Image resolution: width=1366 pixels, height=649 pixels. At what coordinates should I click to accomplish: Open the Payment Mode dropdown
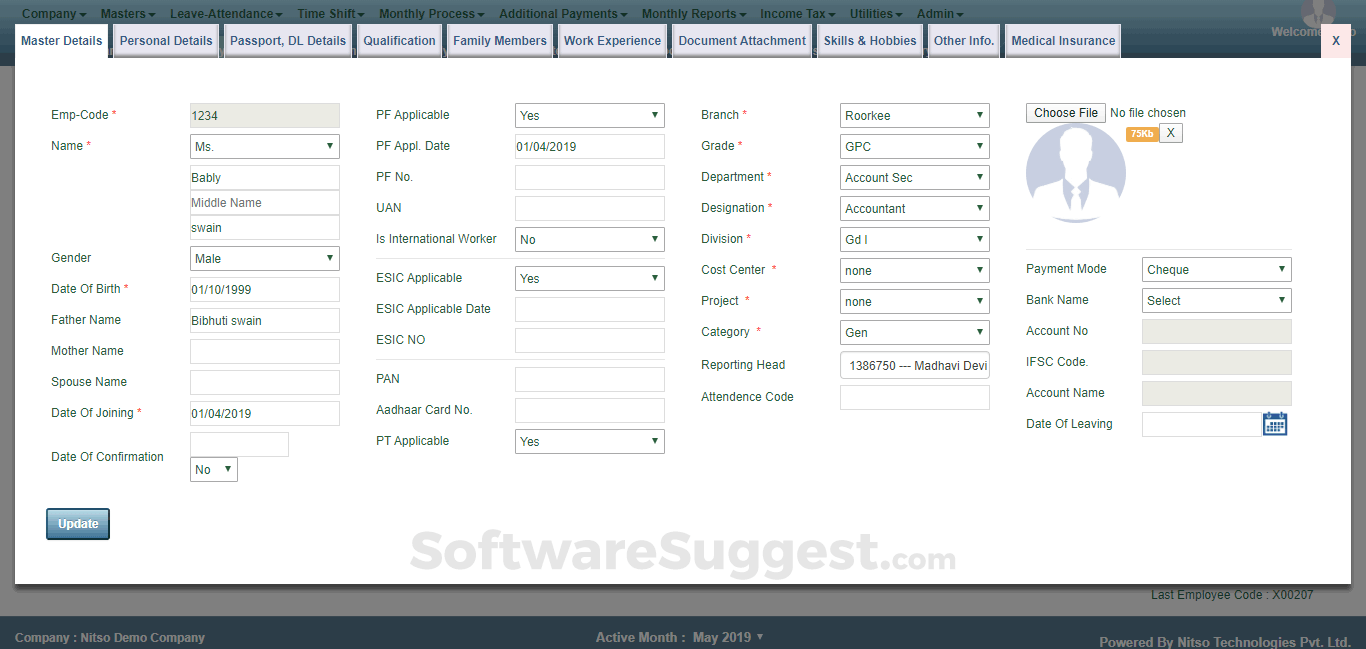pos(1217,269)
